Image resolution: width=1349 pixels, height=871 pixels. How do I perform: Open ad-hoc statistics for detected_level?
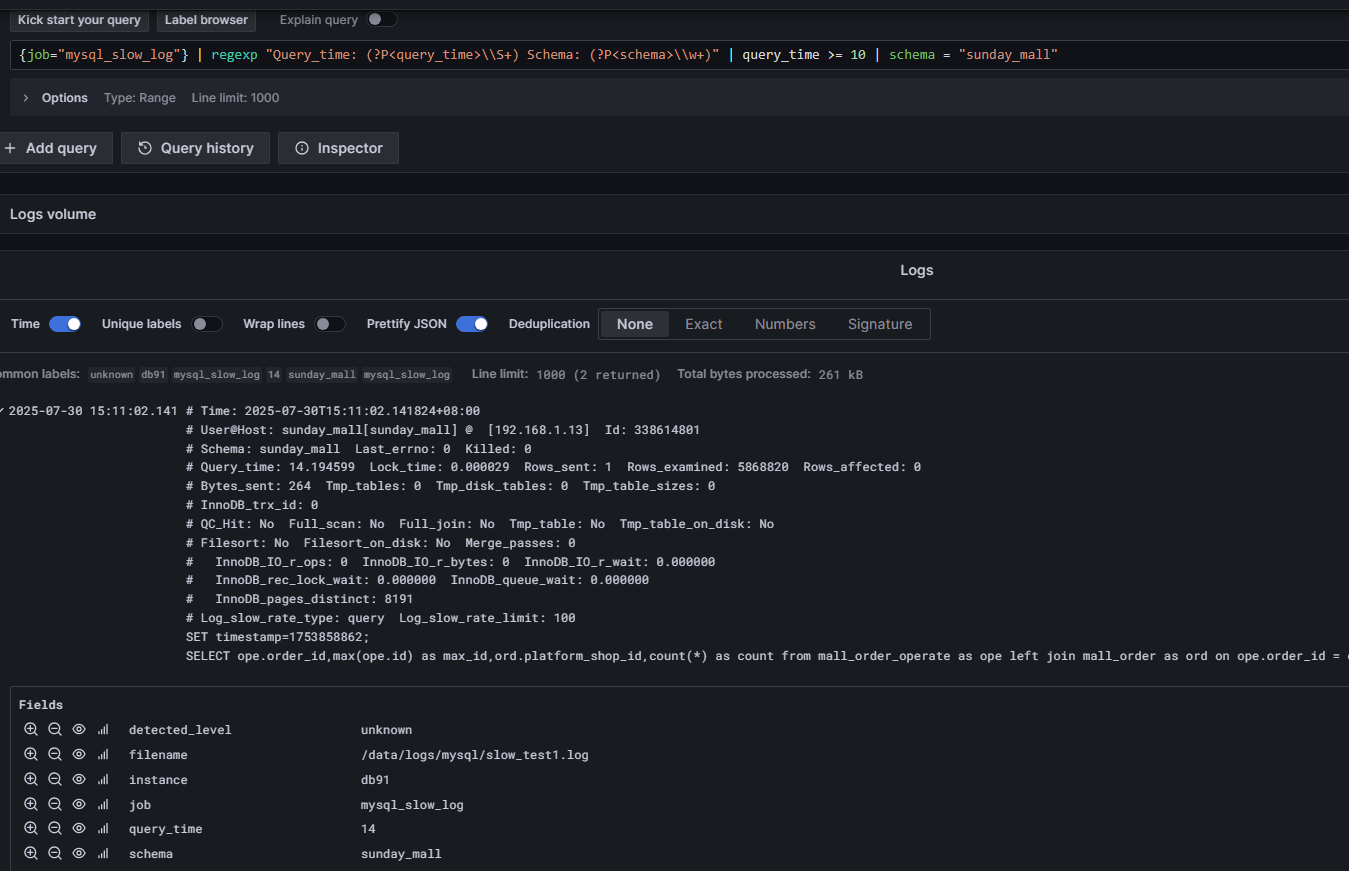point(103,730)
